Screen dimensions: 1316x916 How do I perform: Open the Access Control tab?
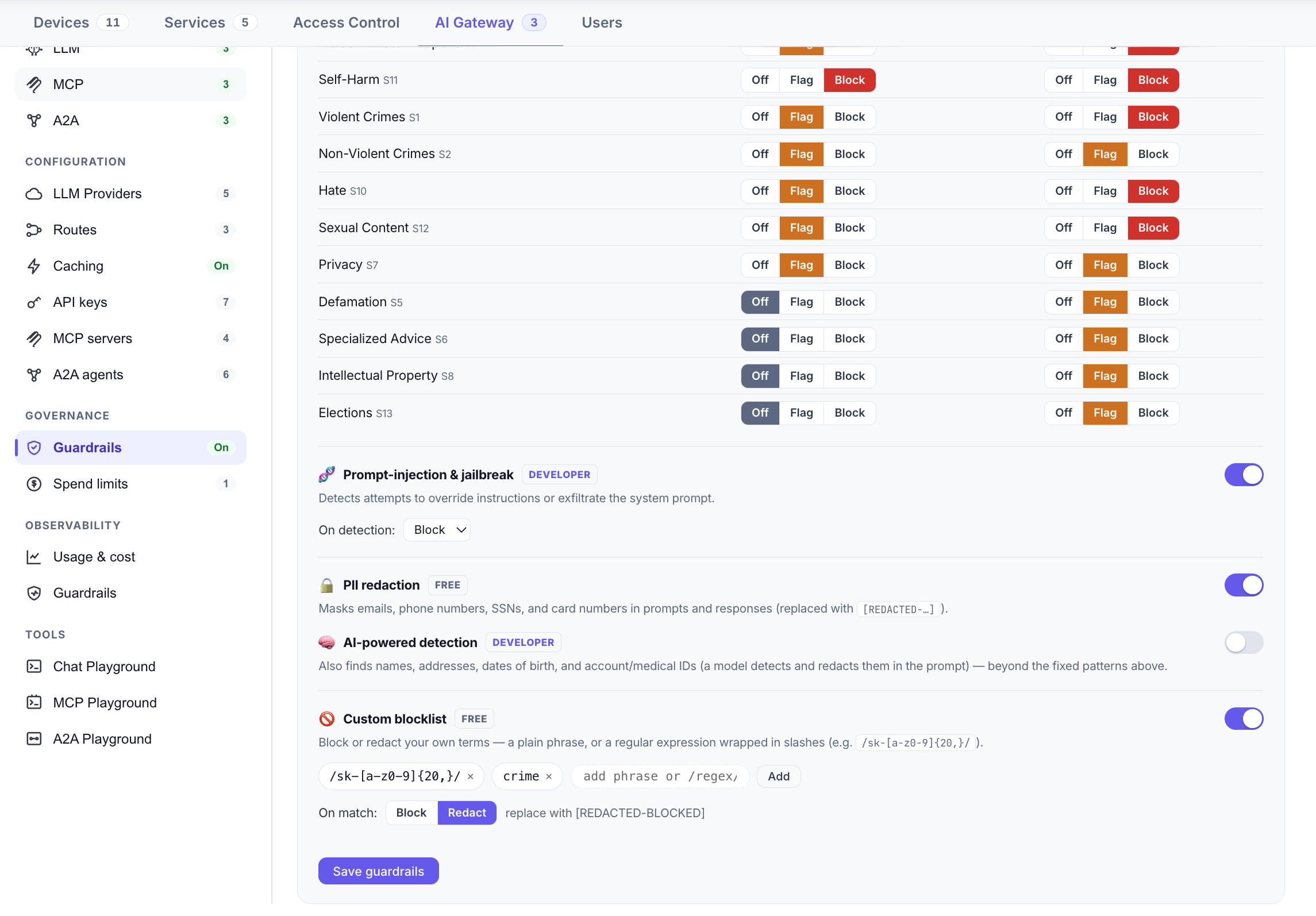(346, 23)
